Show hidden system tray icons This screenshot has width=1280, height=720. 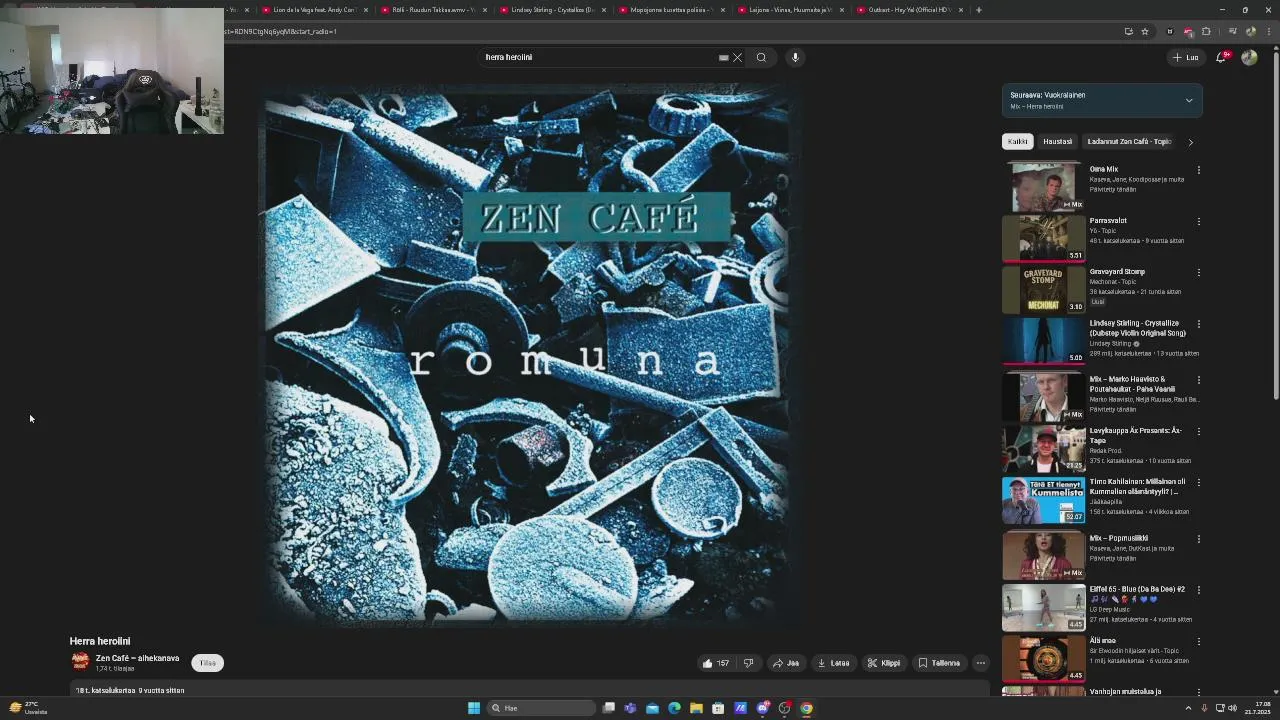(x=1188, y=708)
